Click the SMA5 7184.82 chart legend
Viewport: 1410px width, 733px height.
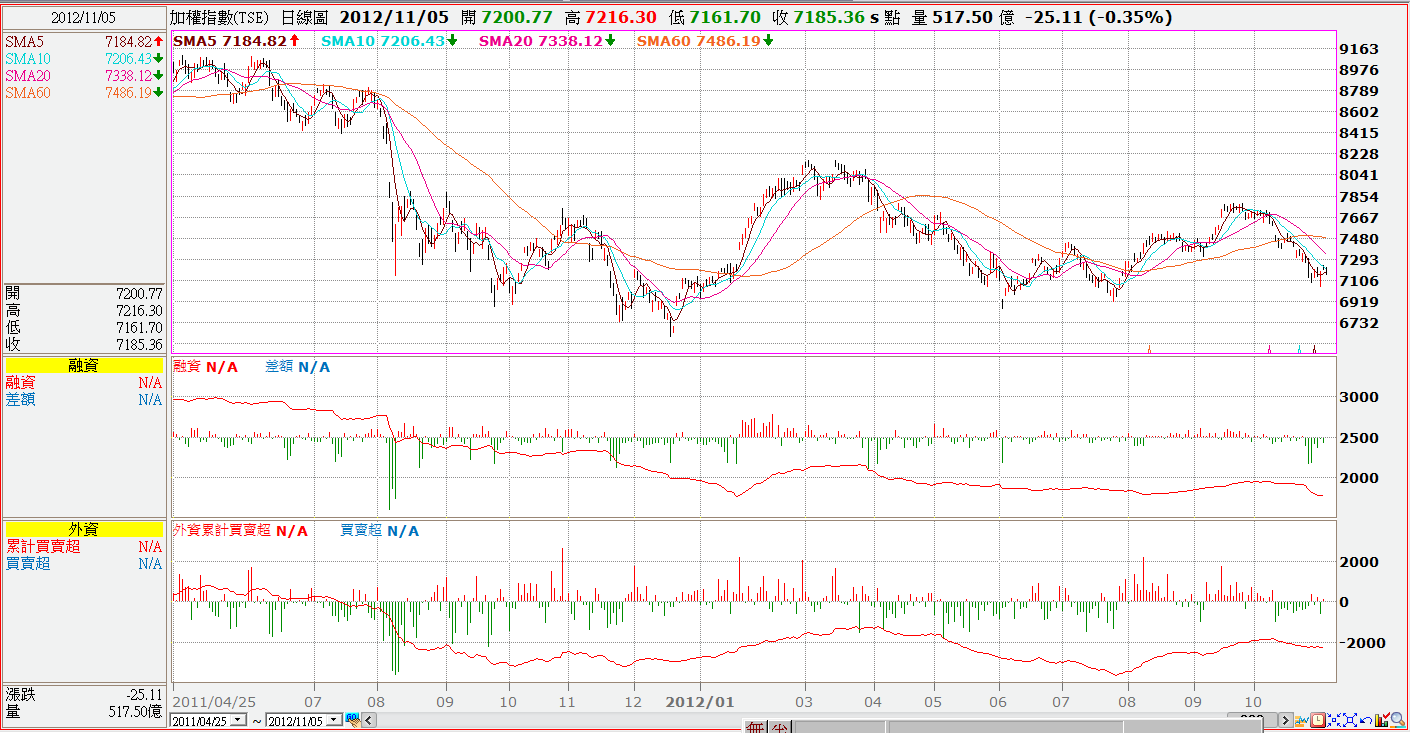[237, 40]
